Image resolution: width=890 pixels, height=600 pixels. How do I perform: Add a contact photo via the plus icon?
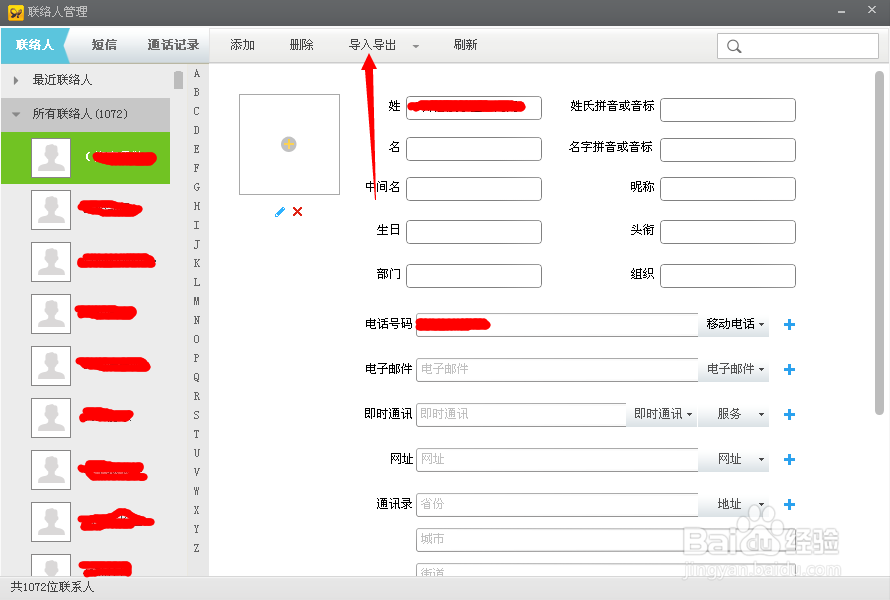pos(288,144)
